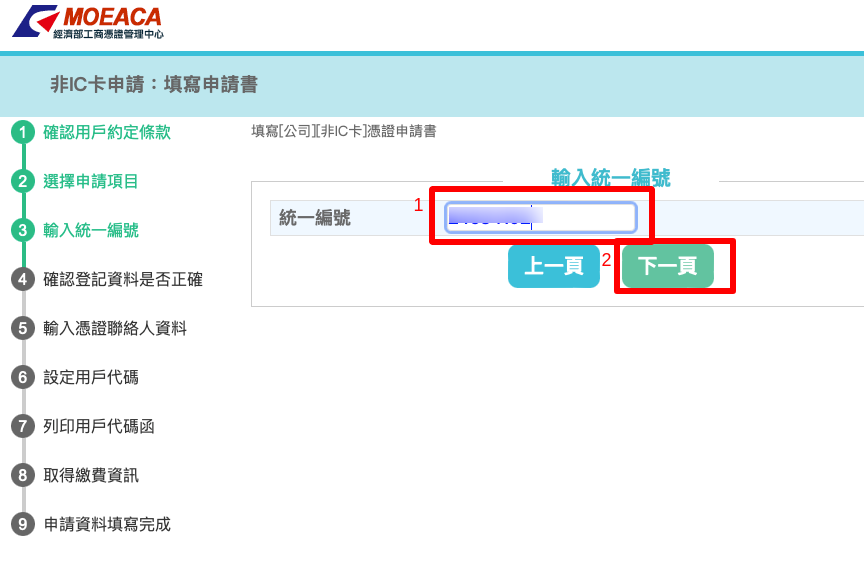Open step 確認用戶約定條款

point(107,132)
